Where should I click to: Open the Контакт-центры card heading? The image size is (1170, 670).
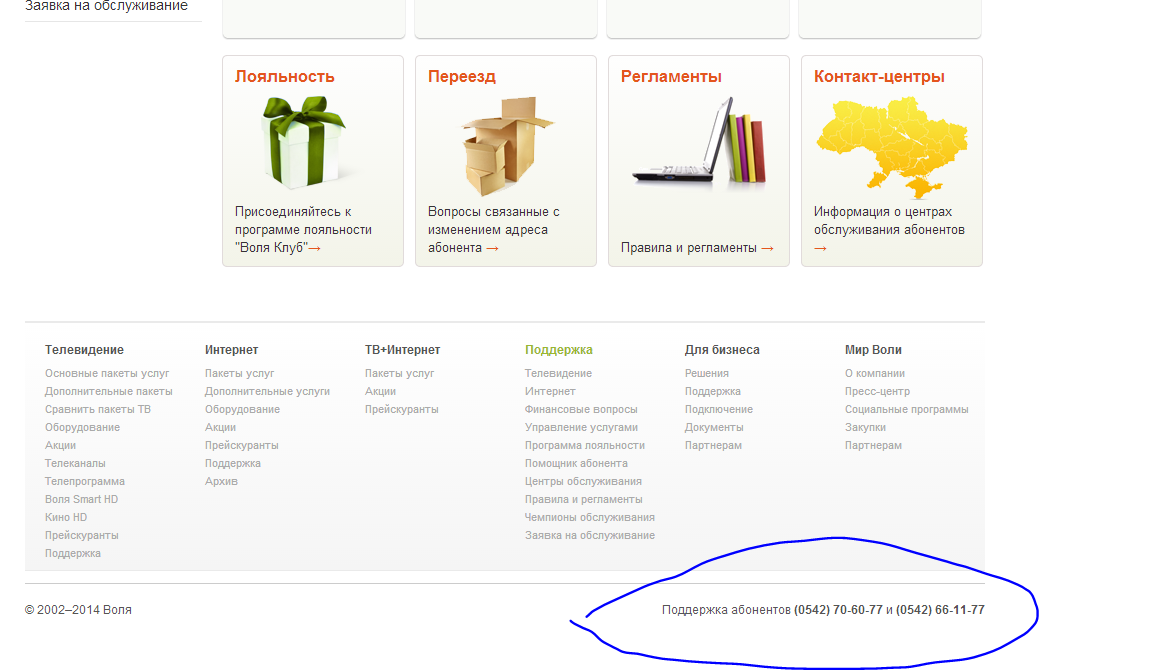tap(879, 77)
